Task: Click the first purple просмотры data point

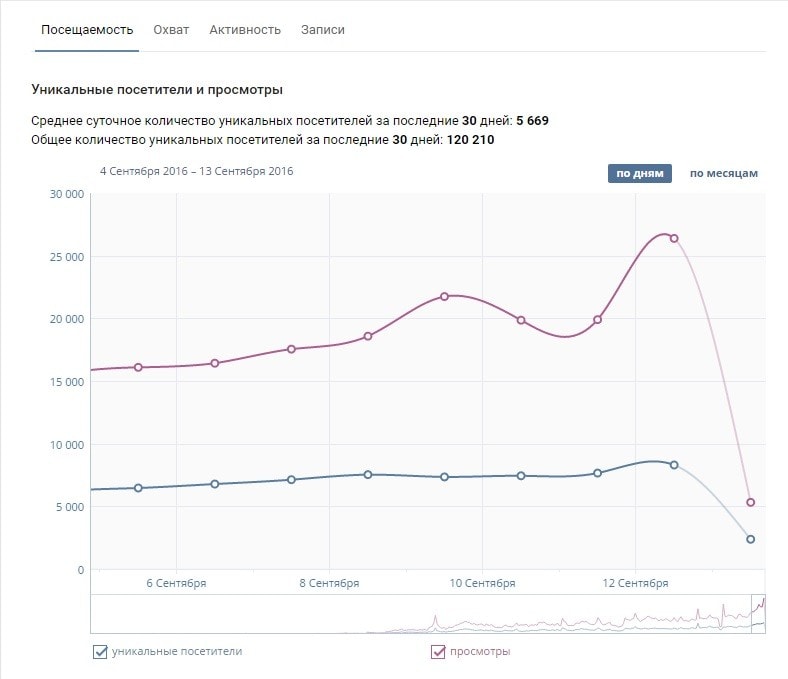Action: [x=138, y=367]
